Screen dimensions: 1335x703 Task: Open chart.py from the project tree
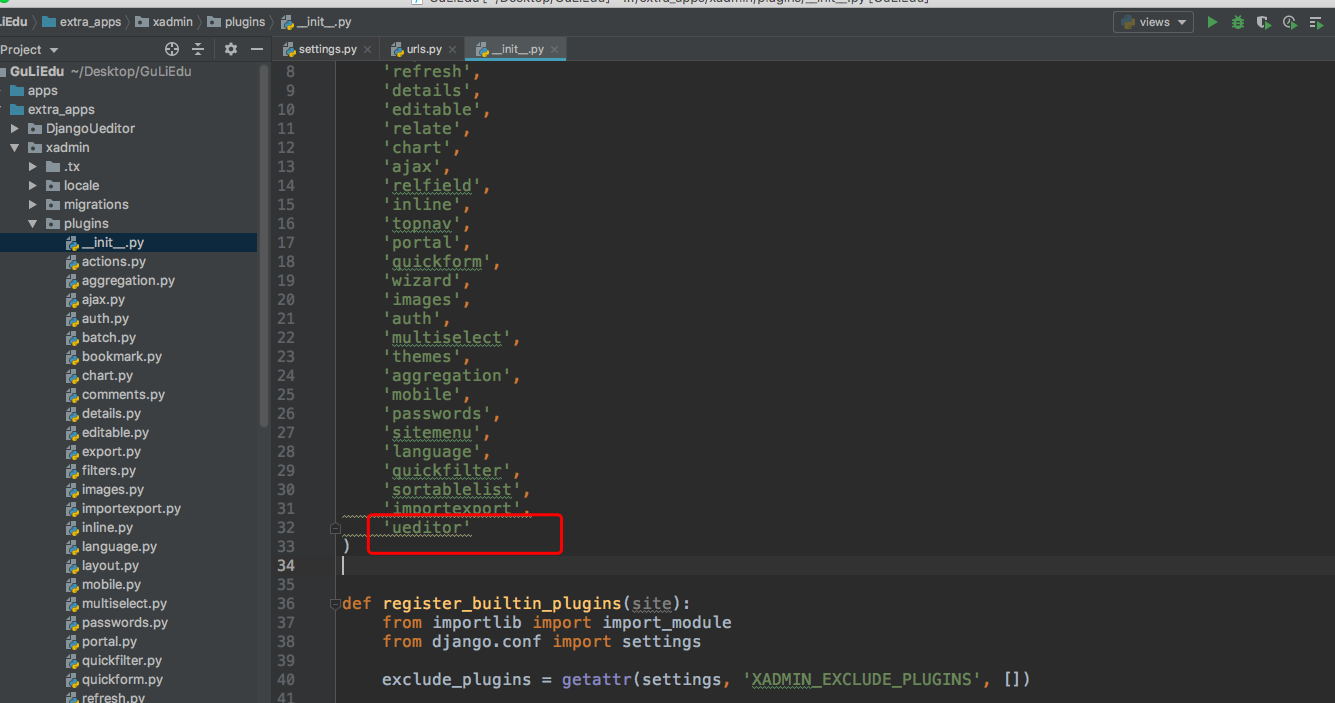(x=107, y=375)
